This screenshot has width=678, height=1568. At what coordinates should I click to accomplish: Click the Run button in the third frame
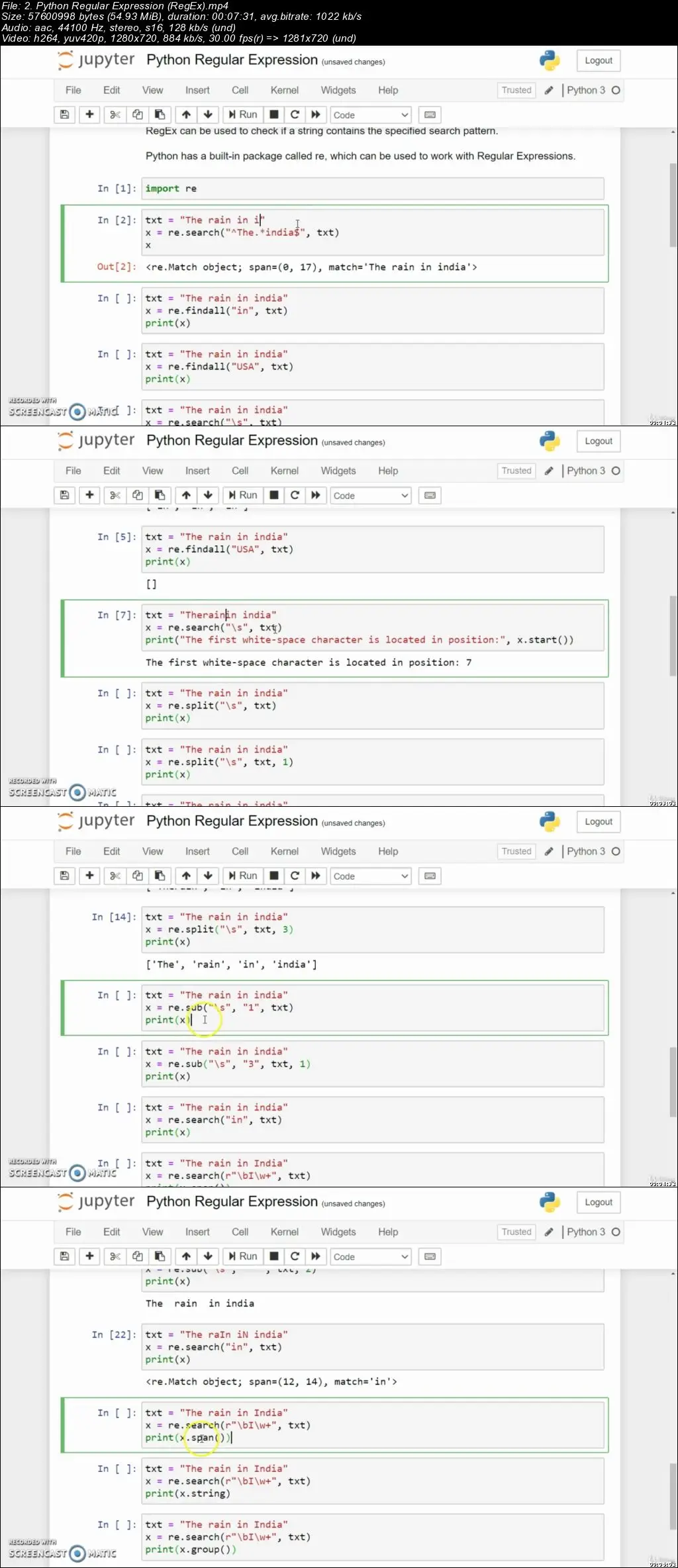(x=242, y=876)
